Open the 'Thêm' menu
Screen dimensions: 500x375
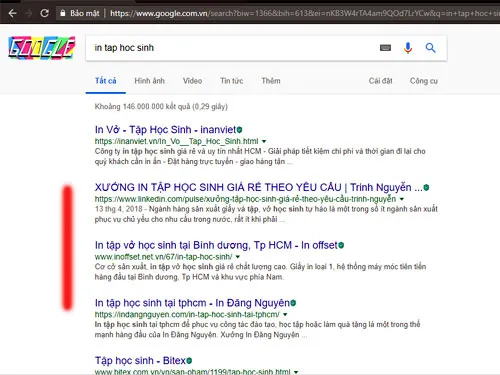click(x=271, y=81)
